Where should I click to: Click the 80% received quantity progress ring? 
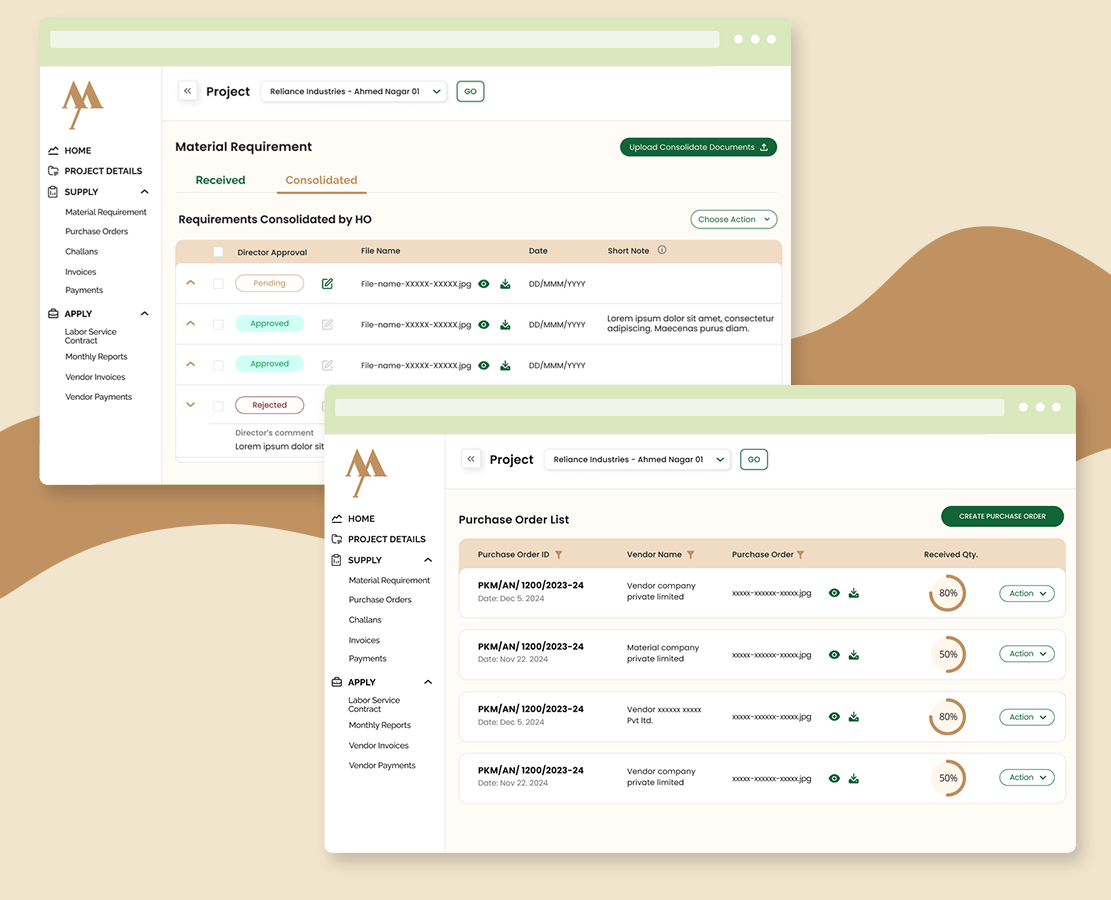click(947, 593)
